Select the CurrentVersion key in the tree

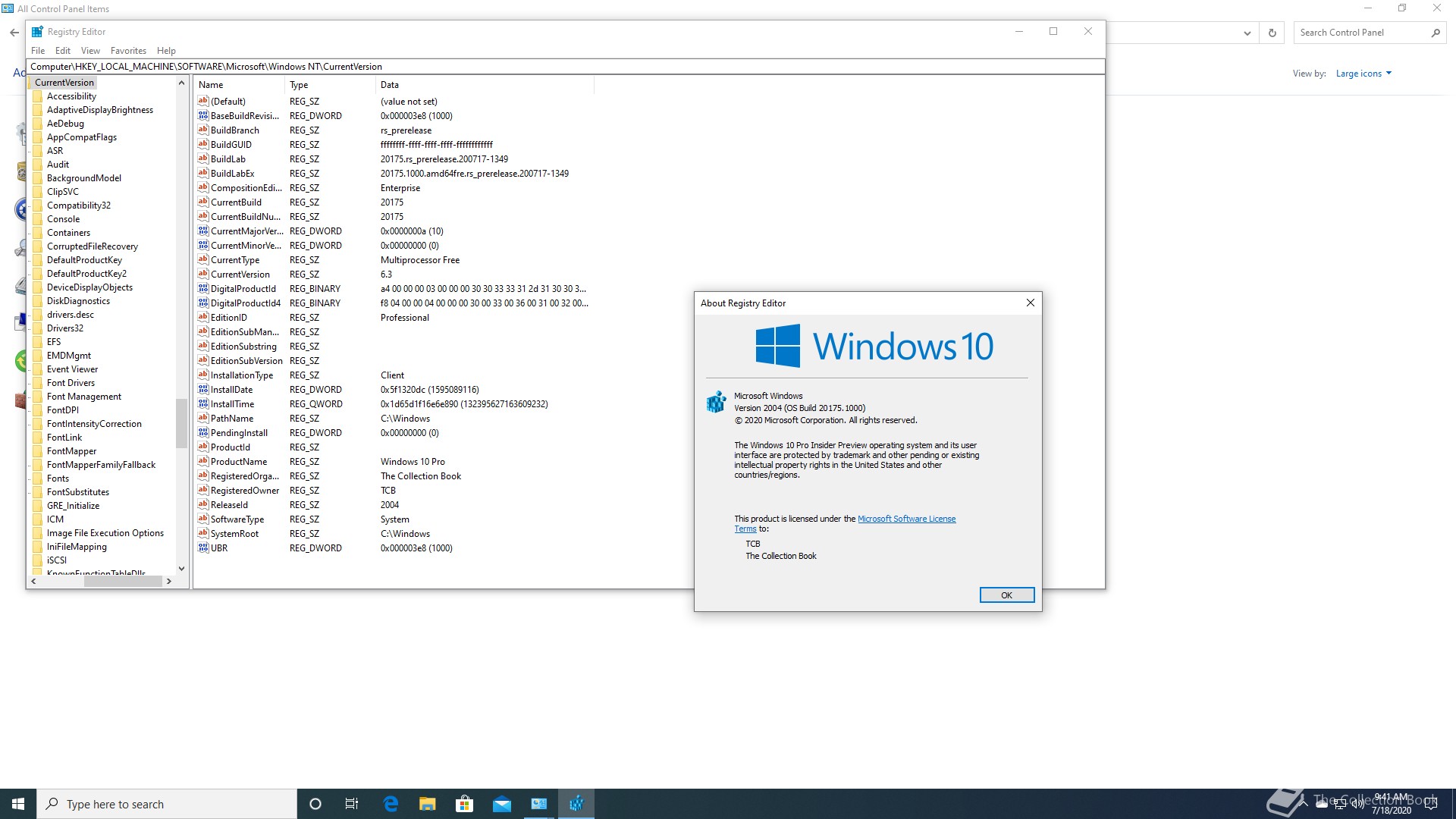tap(64, 83)
